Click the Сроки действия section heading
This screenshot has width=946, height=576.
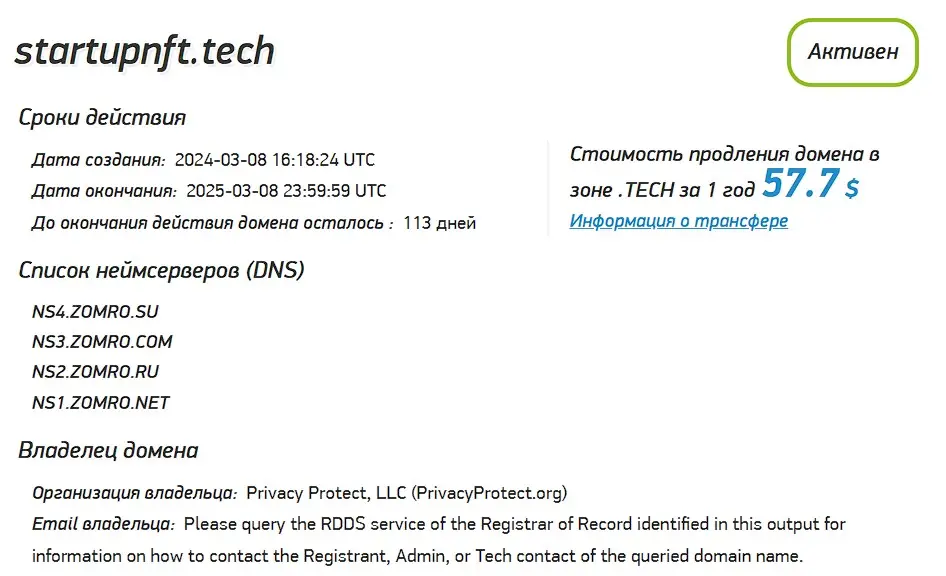(x=102, y=117)
